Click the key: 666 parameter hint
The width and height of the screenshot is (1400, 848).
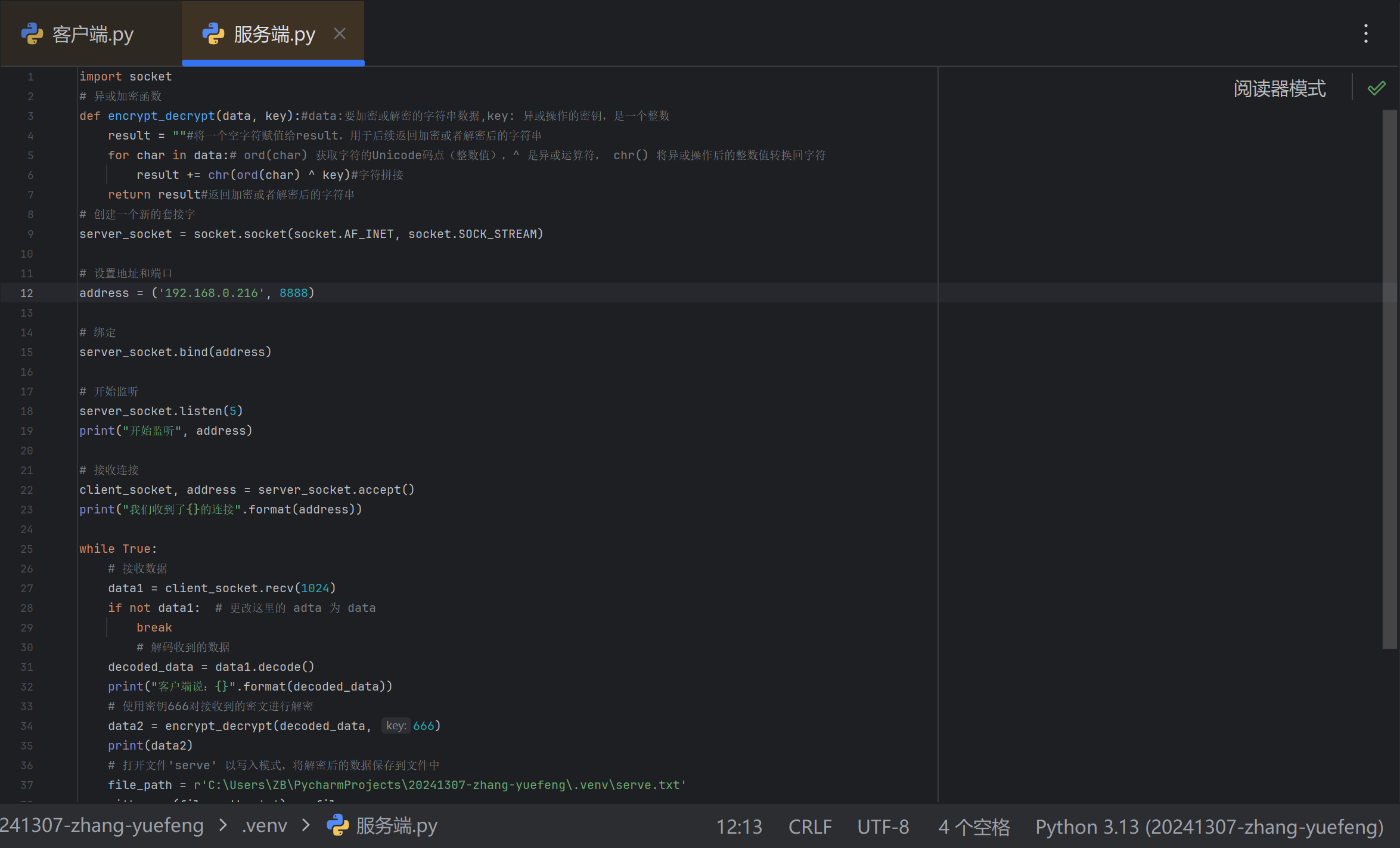pos(396,726)
